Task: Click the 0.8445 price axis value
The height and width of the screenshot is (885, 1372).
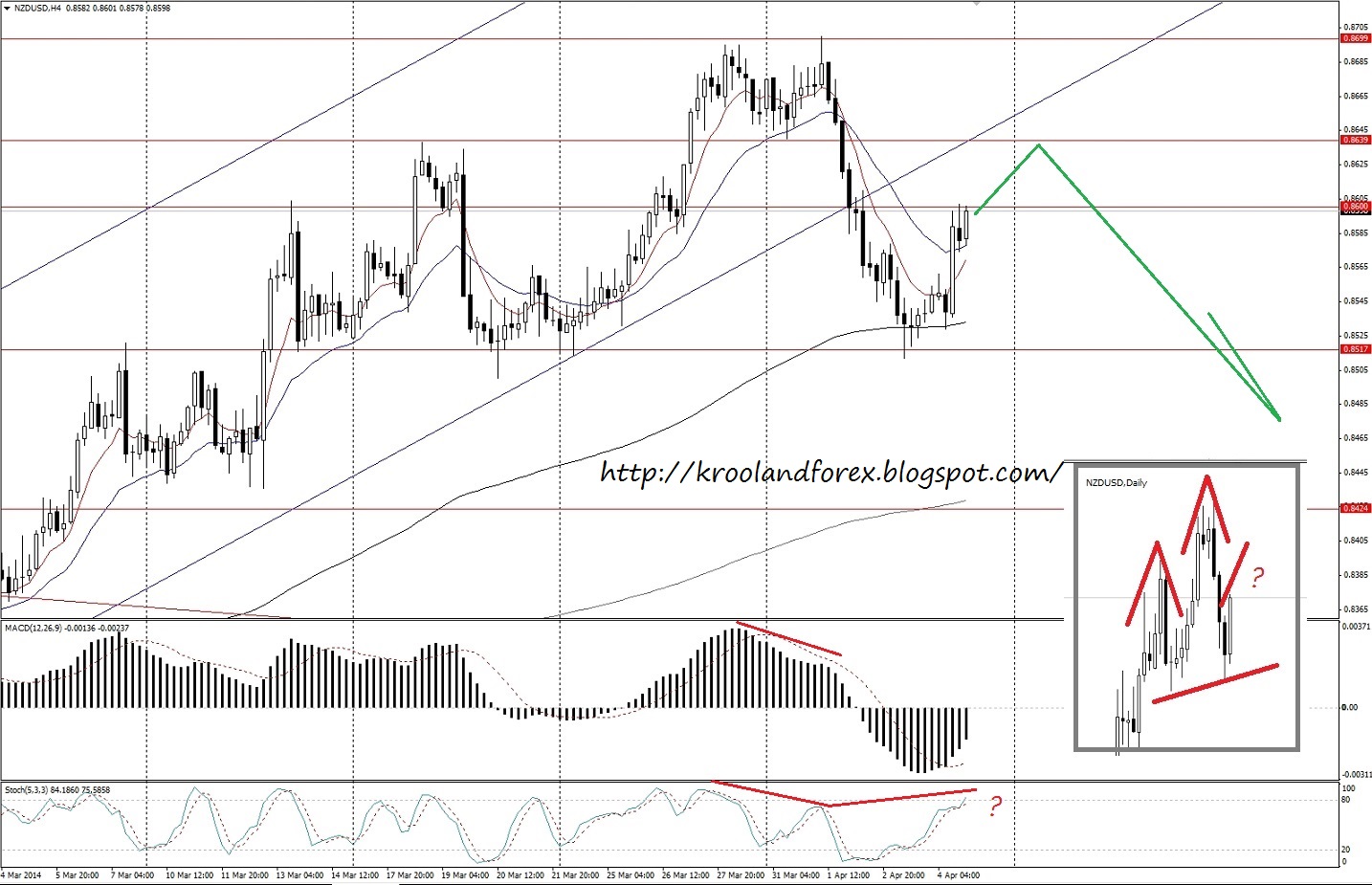Action: pyautogui.click(x=1356, y=472)
